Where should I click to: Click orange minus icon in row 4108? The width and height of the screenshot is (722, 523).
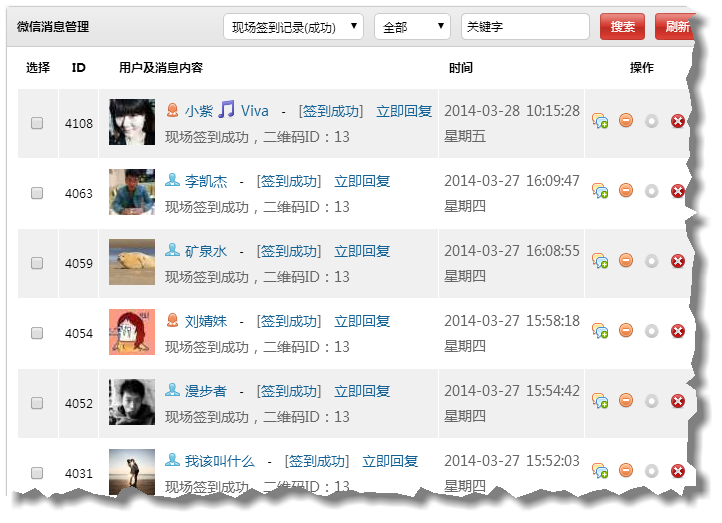[x=626, y=120]
